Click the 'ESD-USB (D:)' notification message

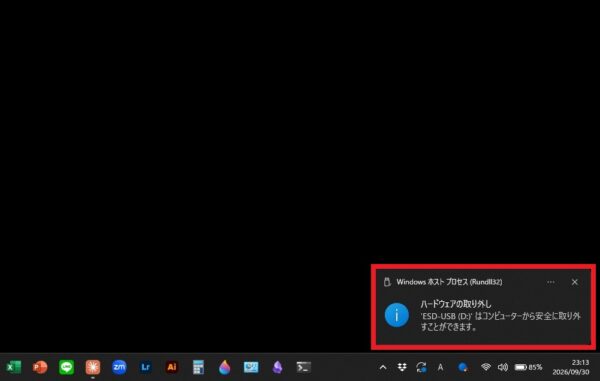501,321
